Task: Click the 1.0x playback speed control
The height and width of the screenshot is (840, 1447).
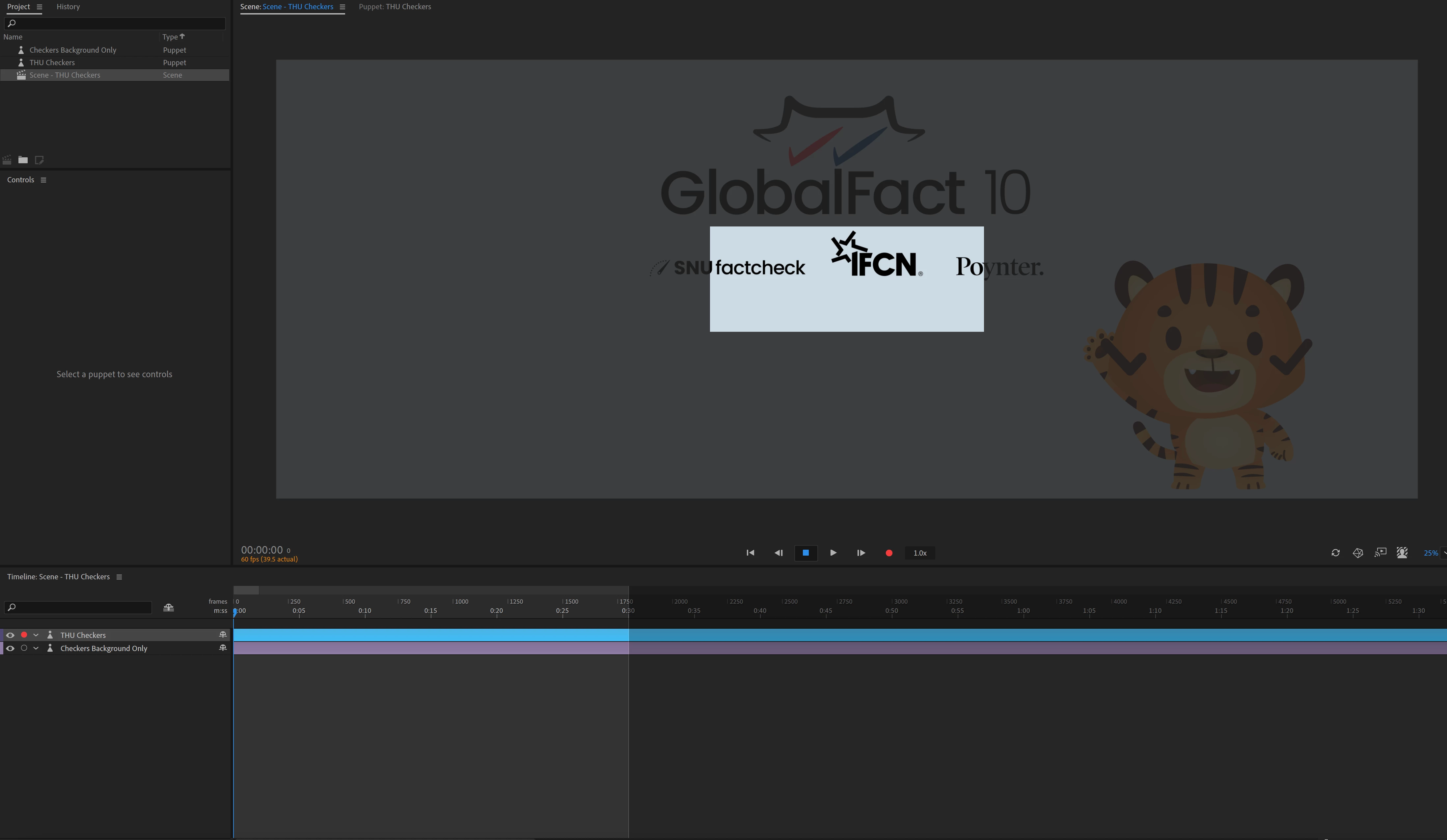Action: pos(919,553)
